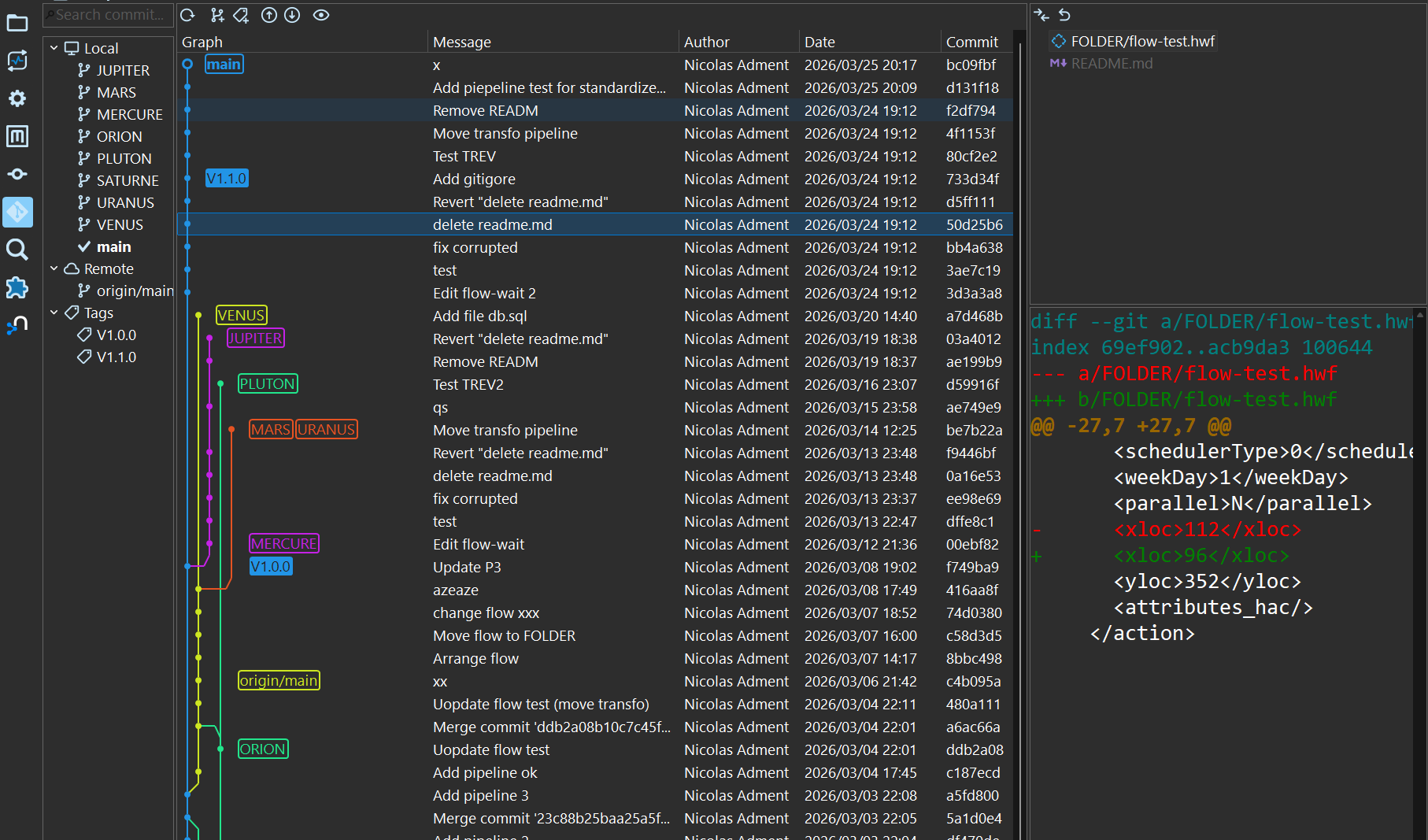The width and height of the screenshot is (1428, 840).
Task: Select the 'Add gitigore' commit row
Action: click(595, 179)
